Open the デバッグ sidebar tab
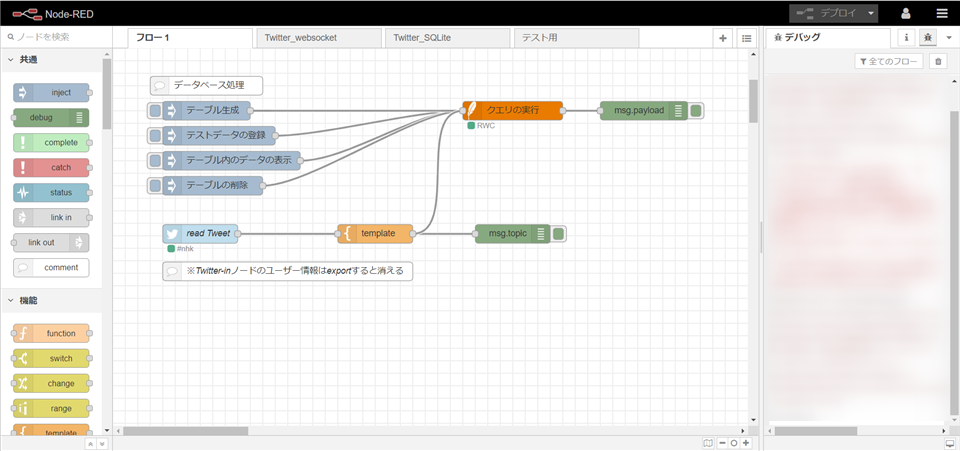Image resolution: width=960 pixels, height=451 pixels. point(828,38)
